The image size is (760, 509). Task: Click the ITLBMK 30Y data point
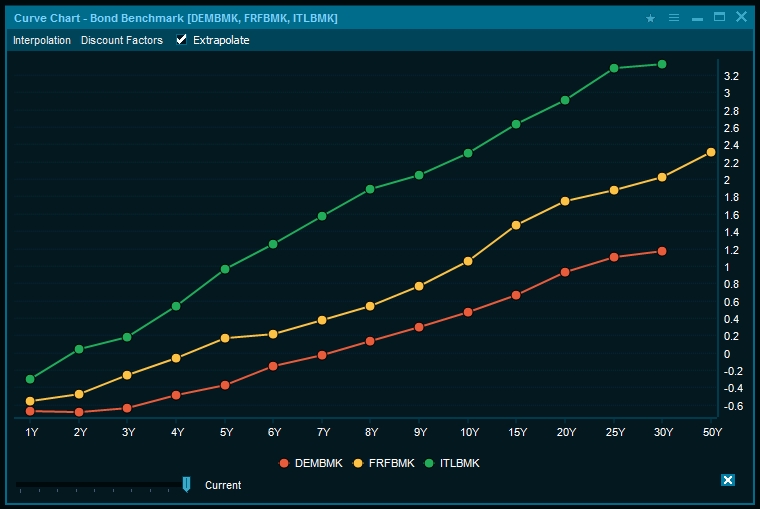662,64
